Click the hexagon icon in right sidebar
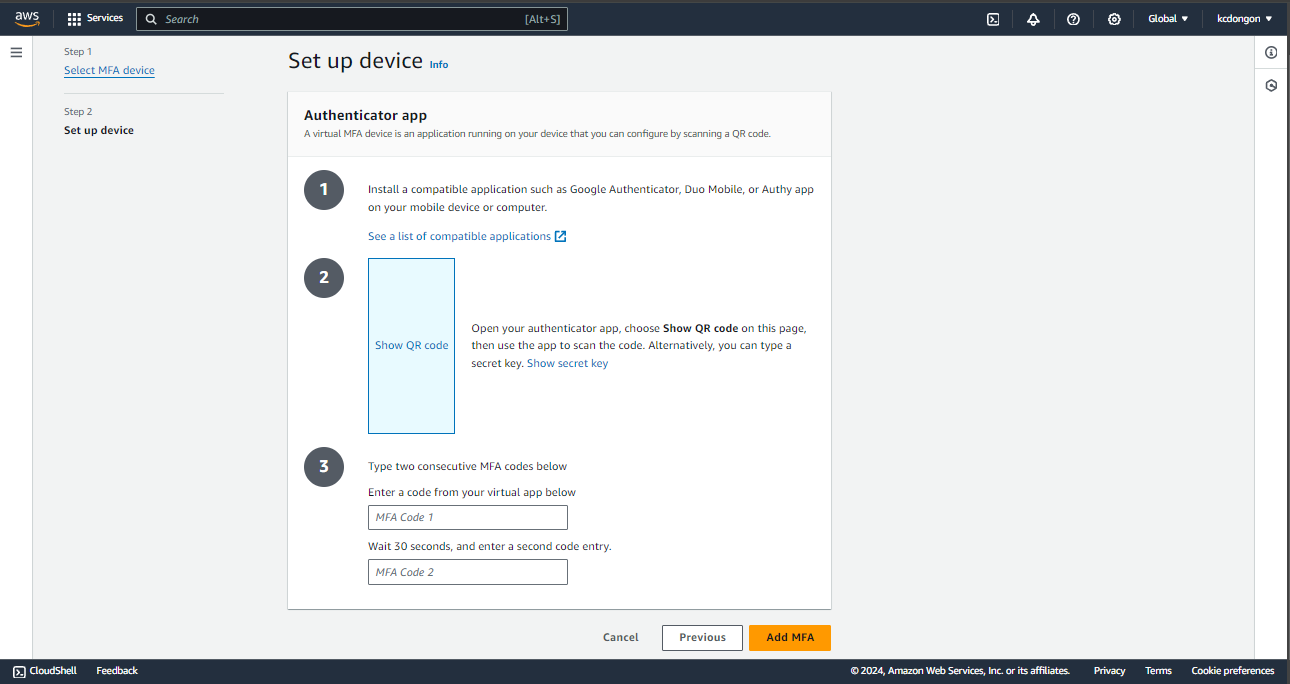The width and height of the screenshot is (1290, 684). click(1271, 86)
